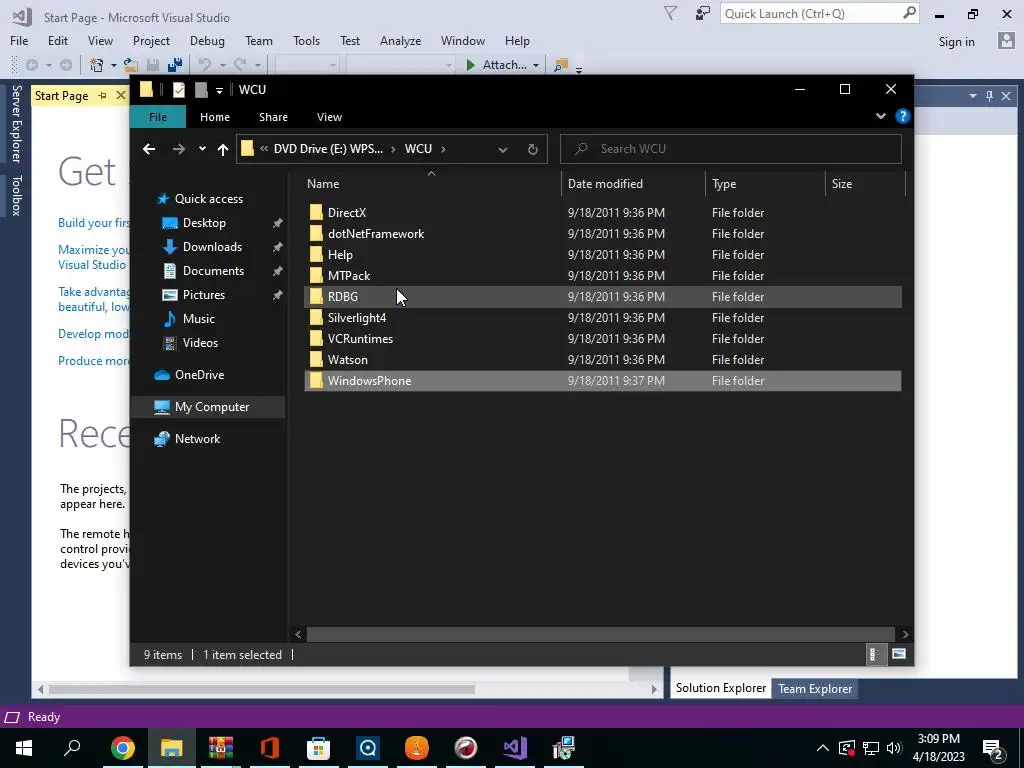Expand breadcrumb chevron after WCU

[x=443, y=149]
